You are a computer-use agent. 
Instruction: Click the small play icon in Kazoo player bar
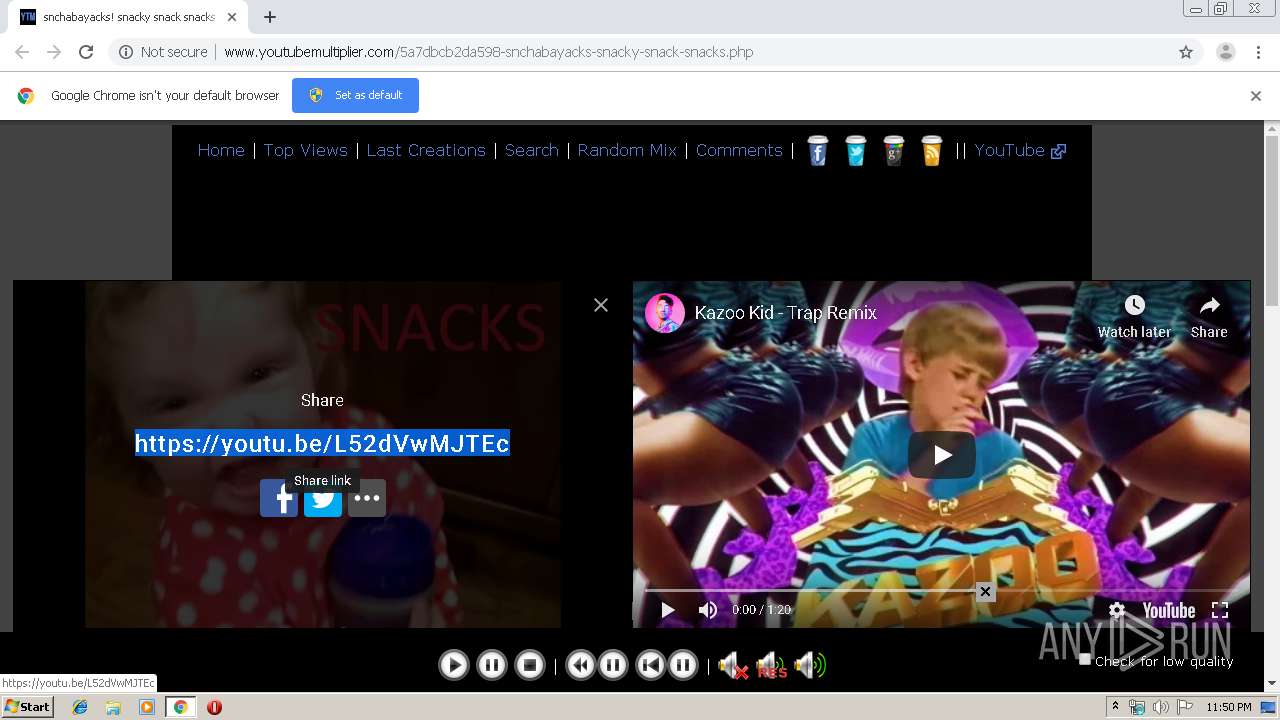click(x=667, y=610)
